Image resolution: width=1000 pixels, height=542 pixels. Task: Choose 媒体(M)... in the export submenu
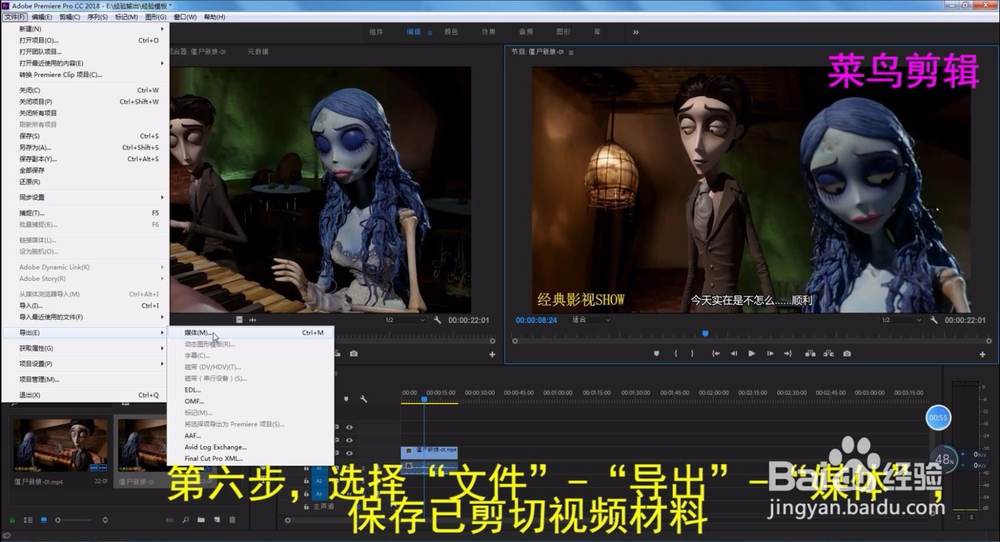pyautogui.click(x=251, y=332)
